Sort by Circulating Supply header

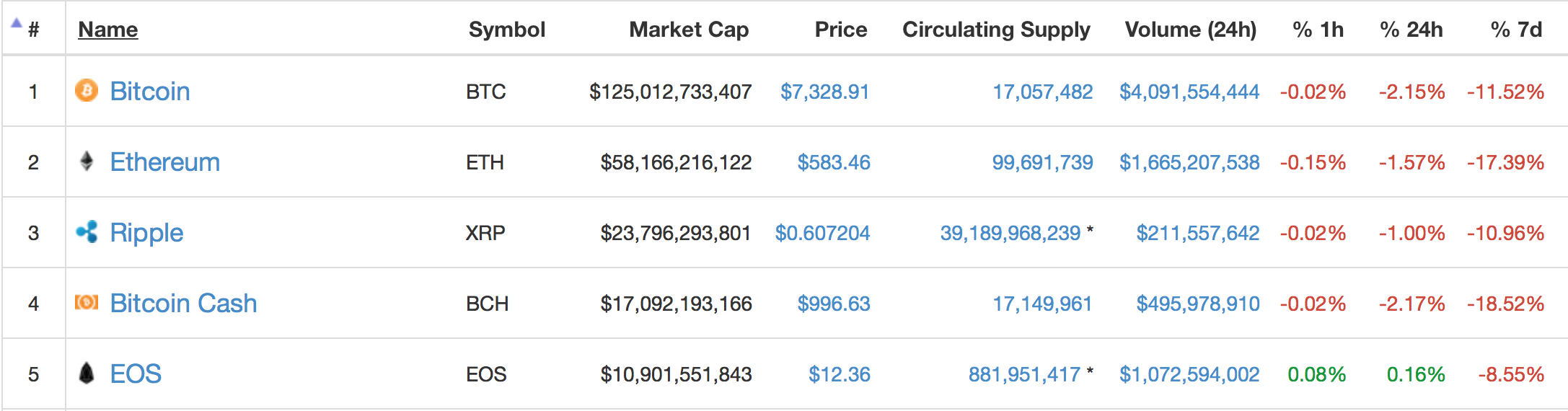(995, 30)
